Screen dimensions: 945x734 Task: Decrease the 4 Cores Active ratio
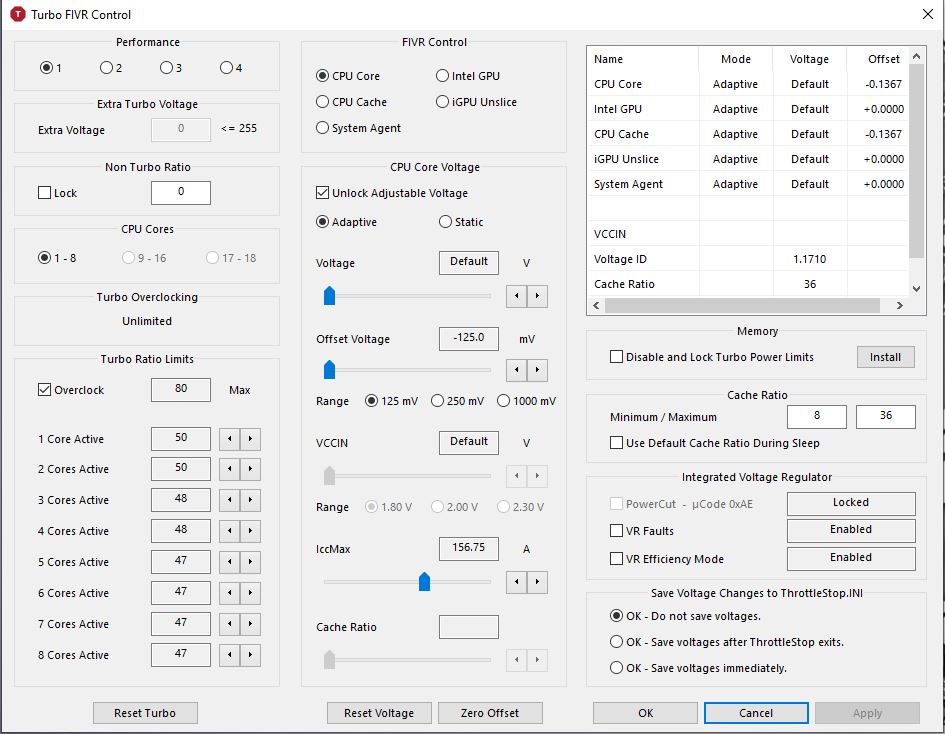(x=230, y=531)
